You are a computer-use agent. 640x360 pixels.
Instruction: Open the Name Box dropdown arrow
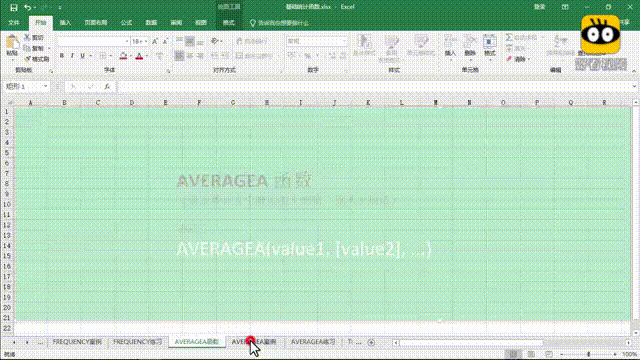pos(45,87)
